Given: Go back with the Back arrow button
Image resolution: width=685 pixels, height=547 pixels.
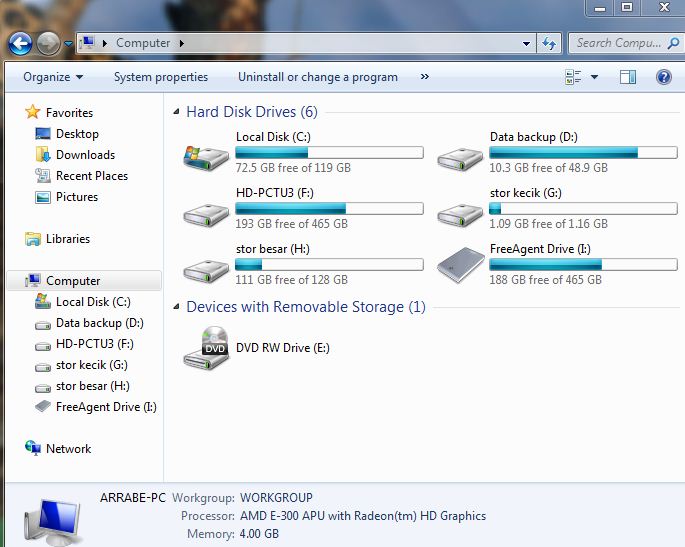Looking at the screenshot, I should [x=20, y=43].
